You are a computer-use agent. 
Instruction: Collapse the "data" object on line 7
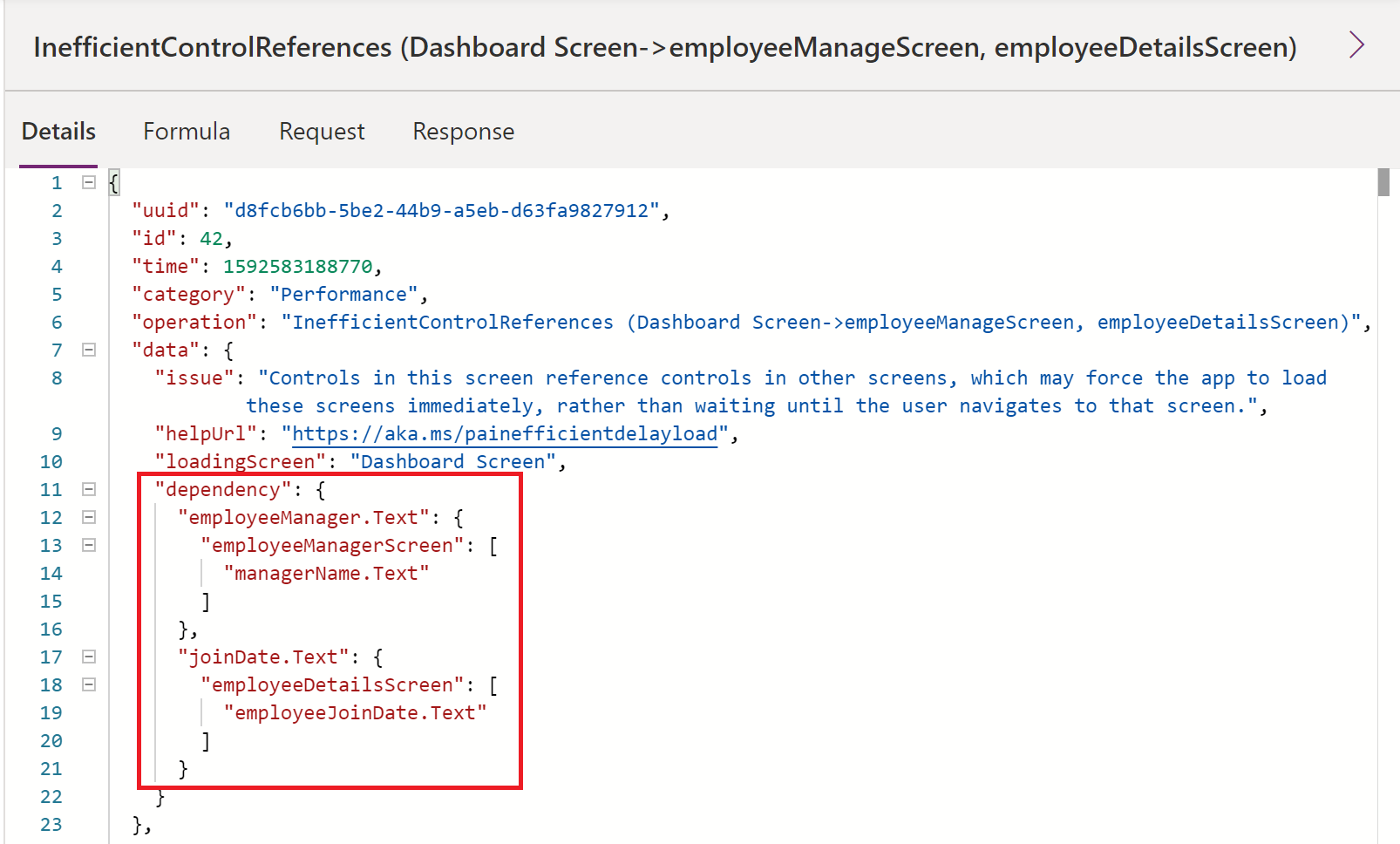click(x=89, y=350)
